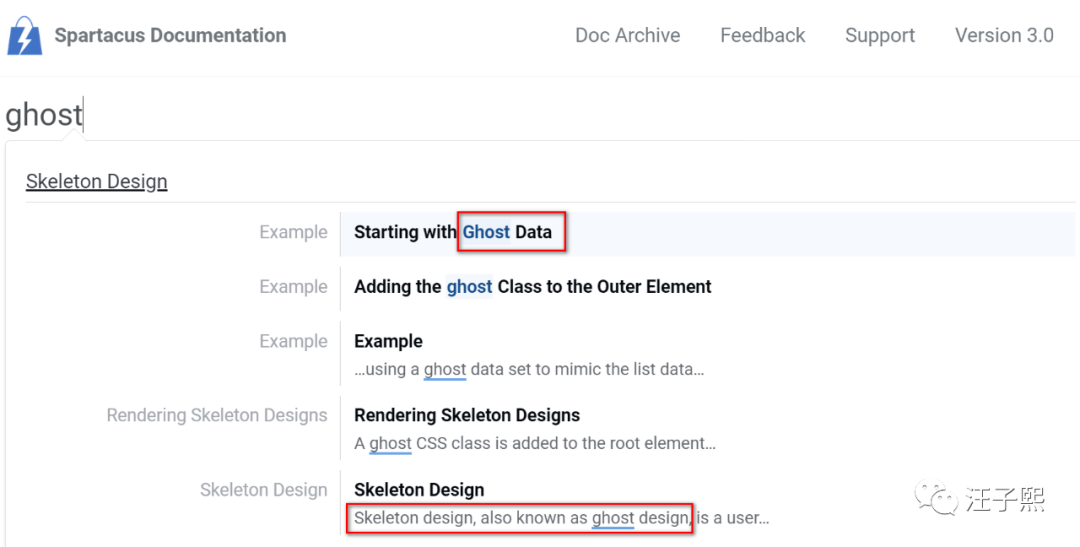Click snippet "A ghost CSS class is added"

(x=534, y=443)
